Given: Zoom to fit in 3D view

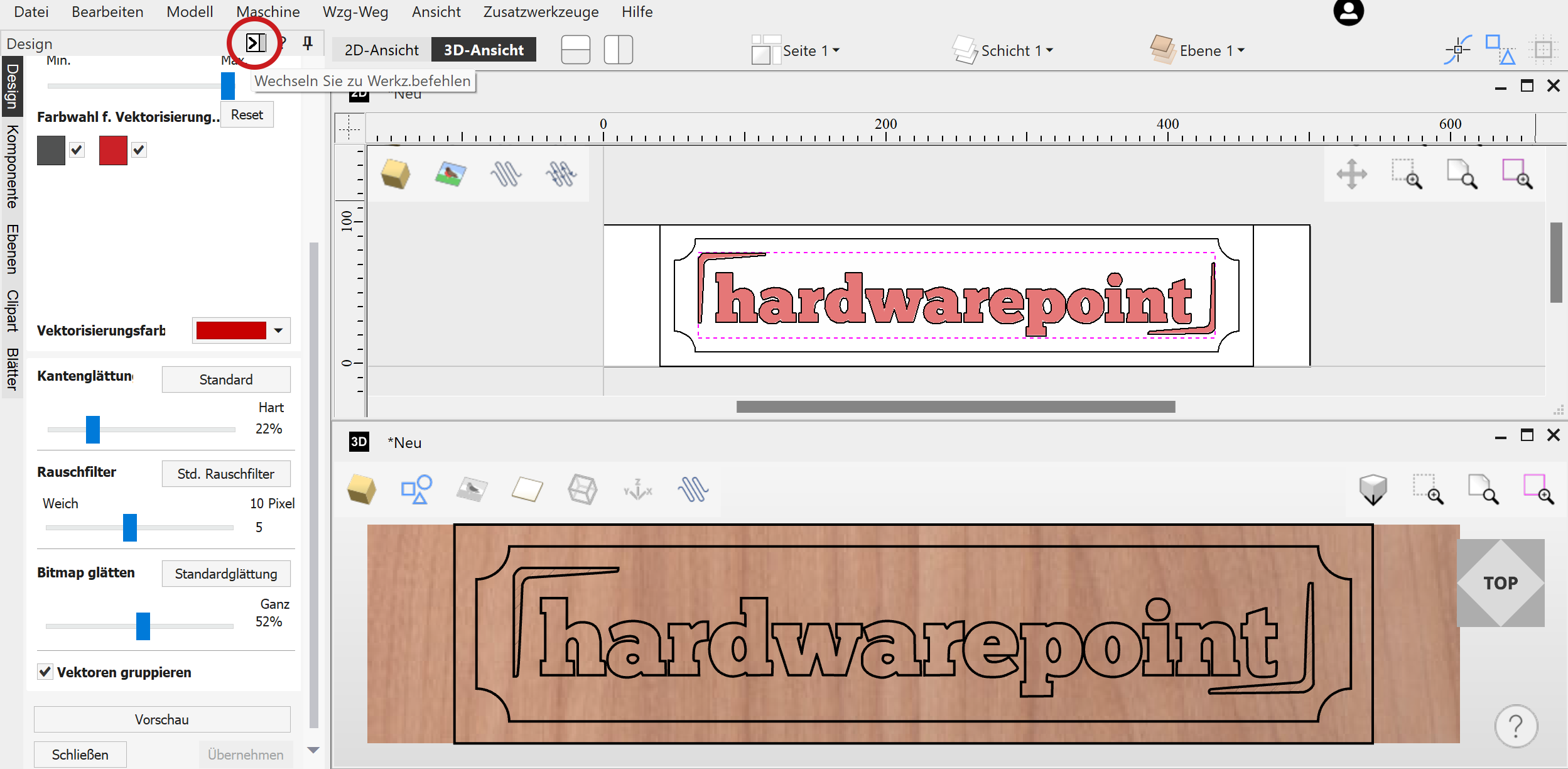Looking at the screenshot, I should 1483,489.
